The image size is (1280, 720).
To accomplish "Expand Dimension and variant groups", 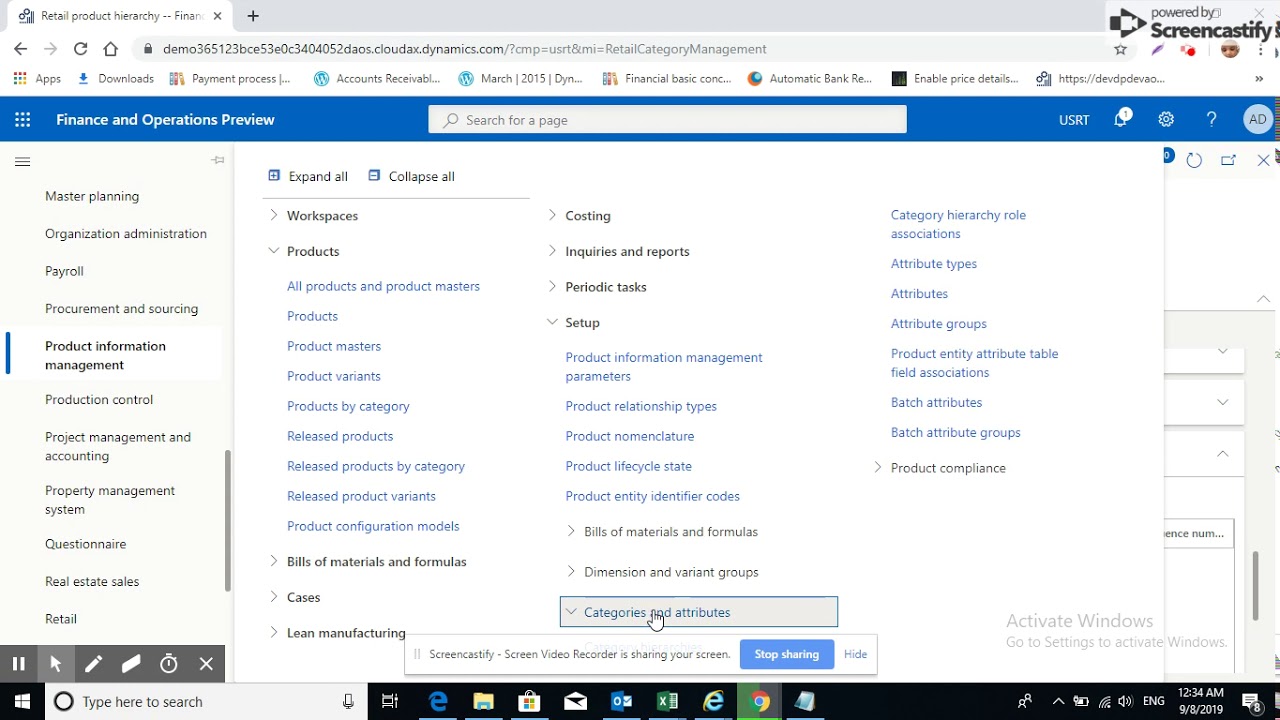I will pos(571,572).
